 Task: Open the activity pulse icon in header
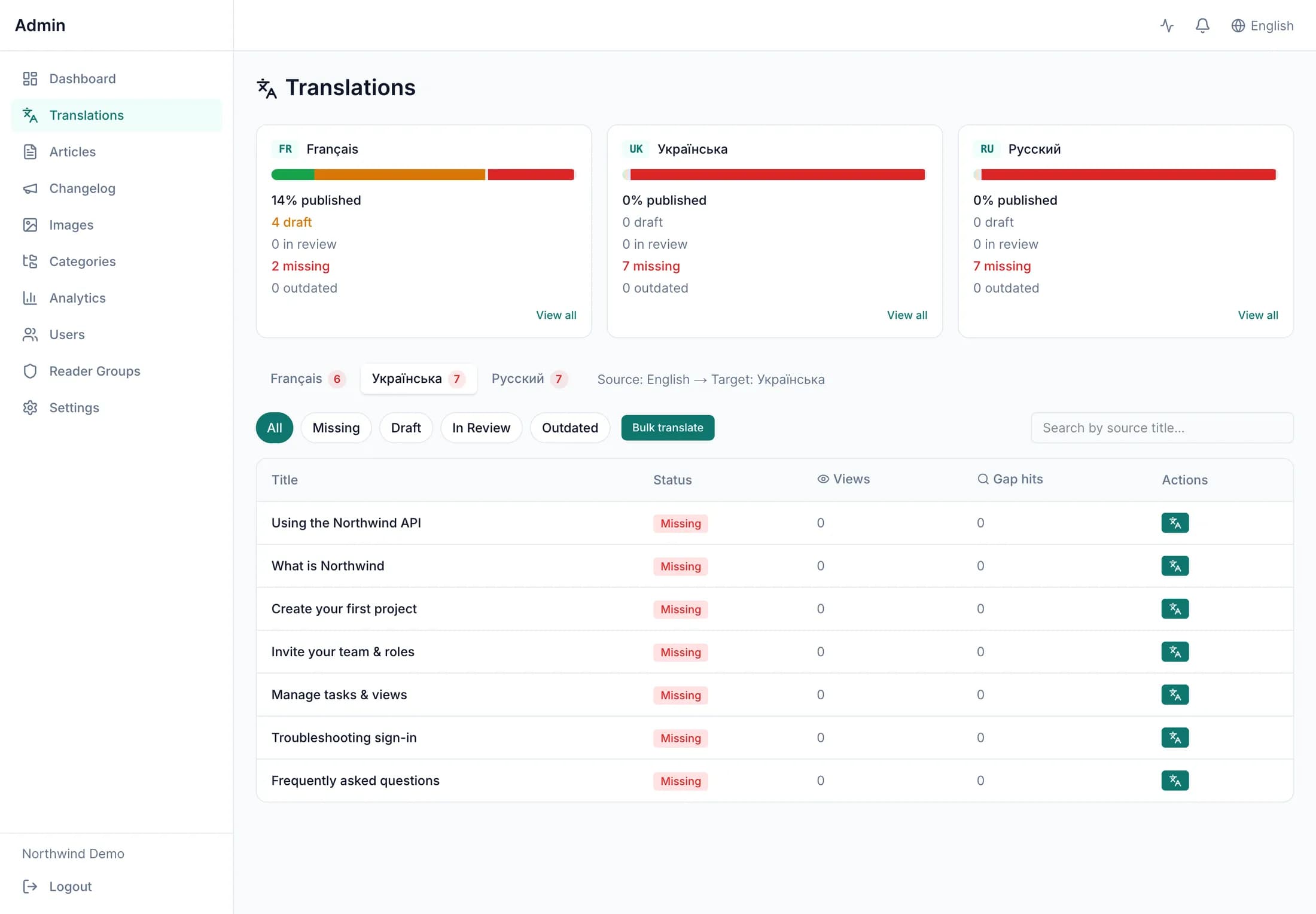(x=1166, y=26)
